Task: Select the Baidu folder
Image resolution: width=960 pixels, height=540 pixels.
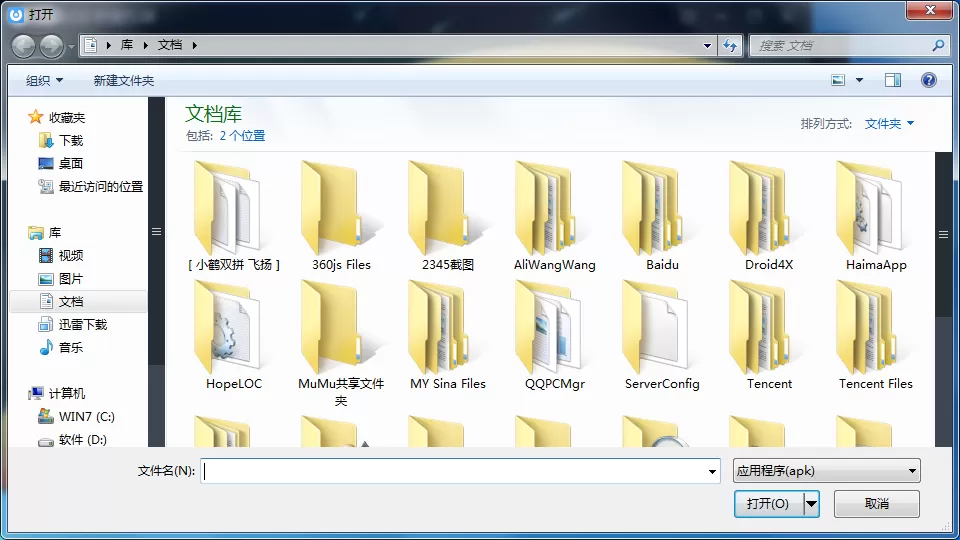Action: pos(662,216)
